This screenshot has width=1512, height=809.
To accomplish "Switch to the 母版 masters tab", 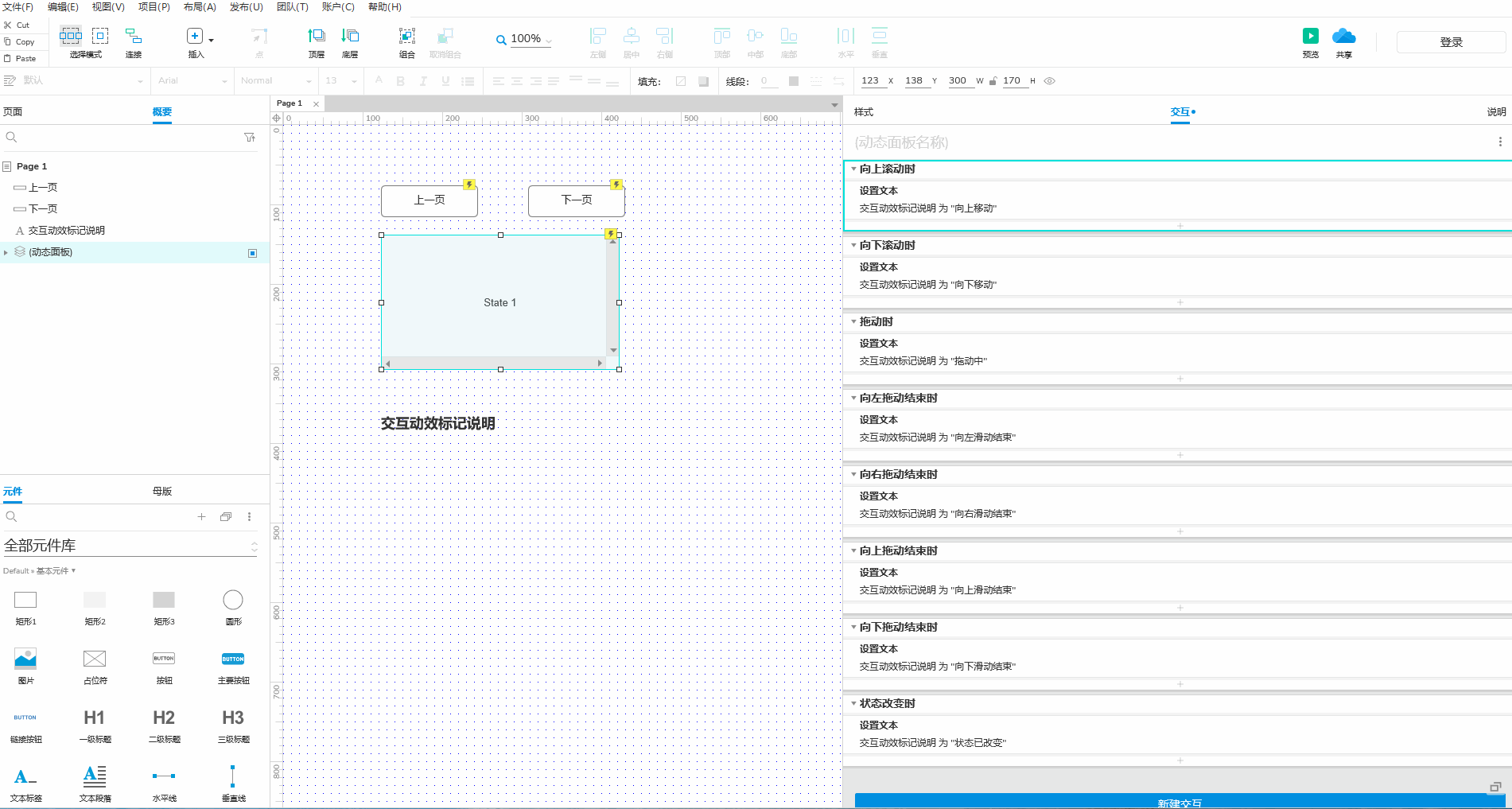I will click(162, 492).
